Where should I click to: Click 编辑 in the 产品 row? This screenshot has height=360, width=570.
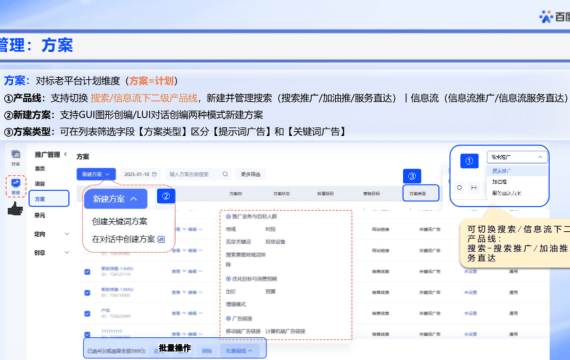tap(192, 313)
